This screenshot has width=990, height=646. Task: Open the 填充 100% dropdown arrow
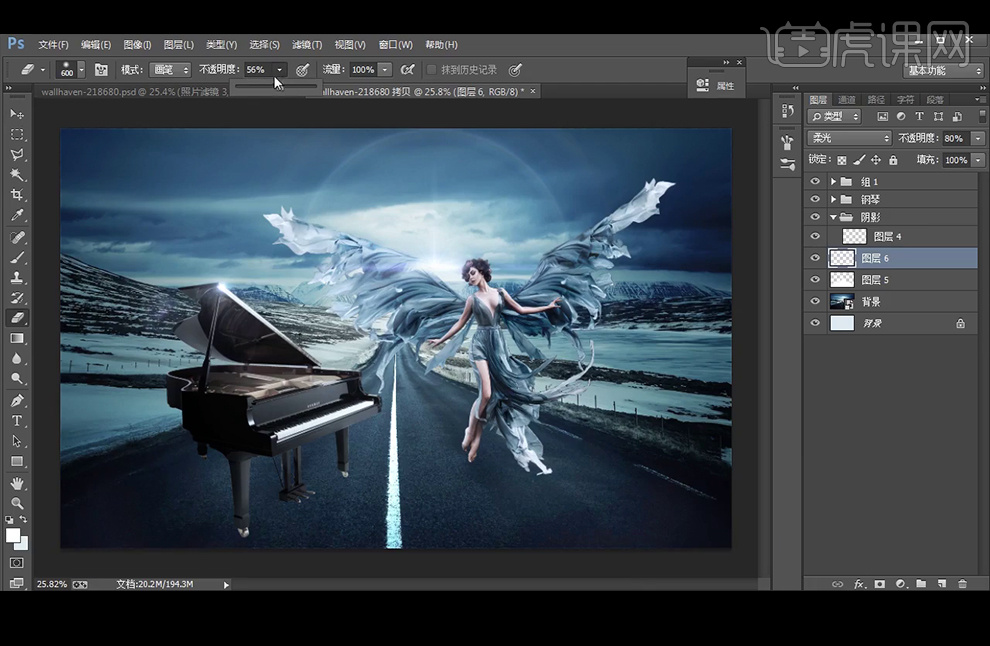point(978,160)
